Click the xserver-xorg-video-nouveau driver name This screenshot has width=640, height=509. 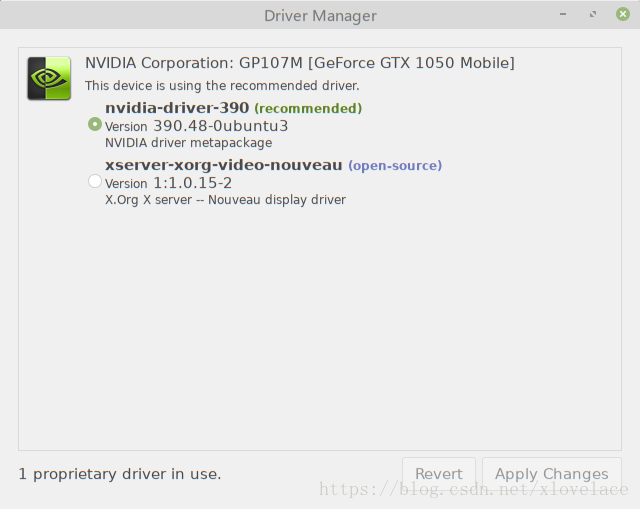point(224,165)
